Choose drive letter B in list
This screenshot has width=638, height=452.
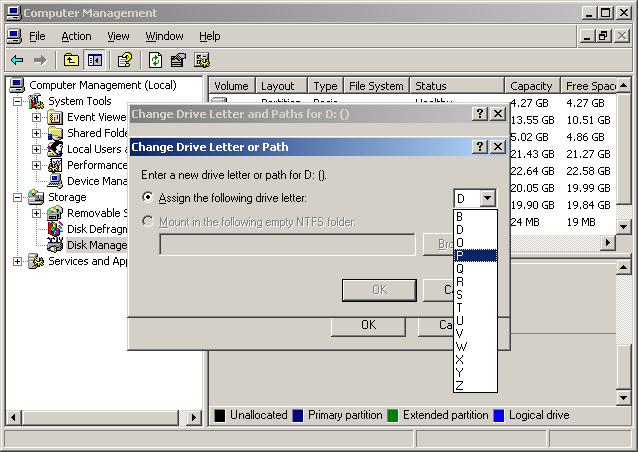pos(475,216)
